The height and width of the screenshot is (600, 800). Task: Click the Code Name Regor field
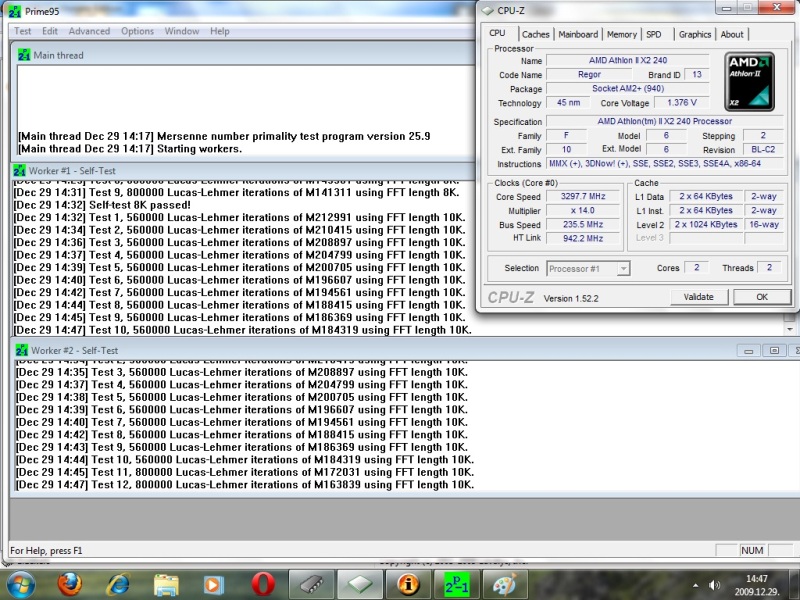589,74
